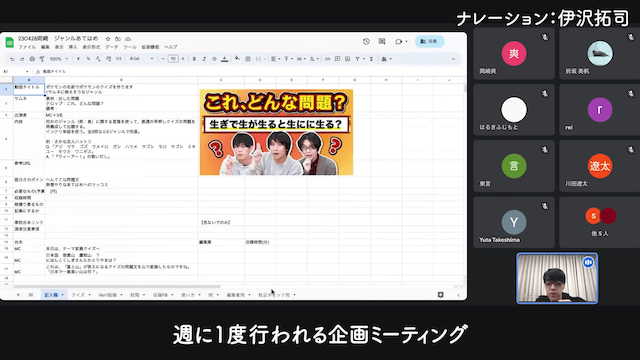Open the データ menu
640x360 pixels.
pos(111,47)
